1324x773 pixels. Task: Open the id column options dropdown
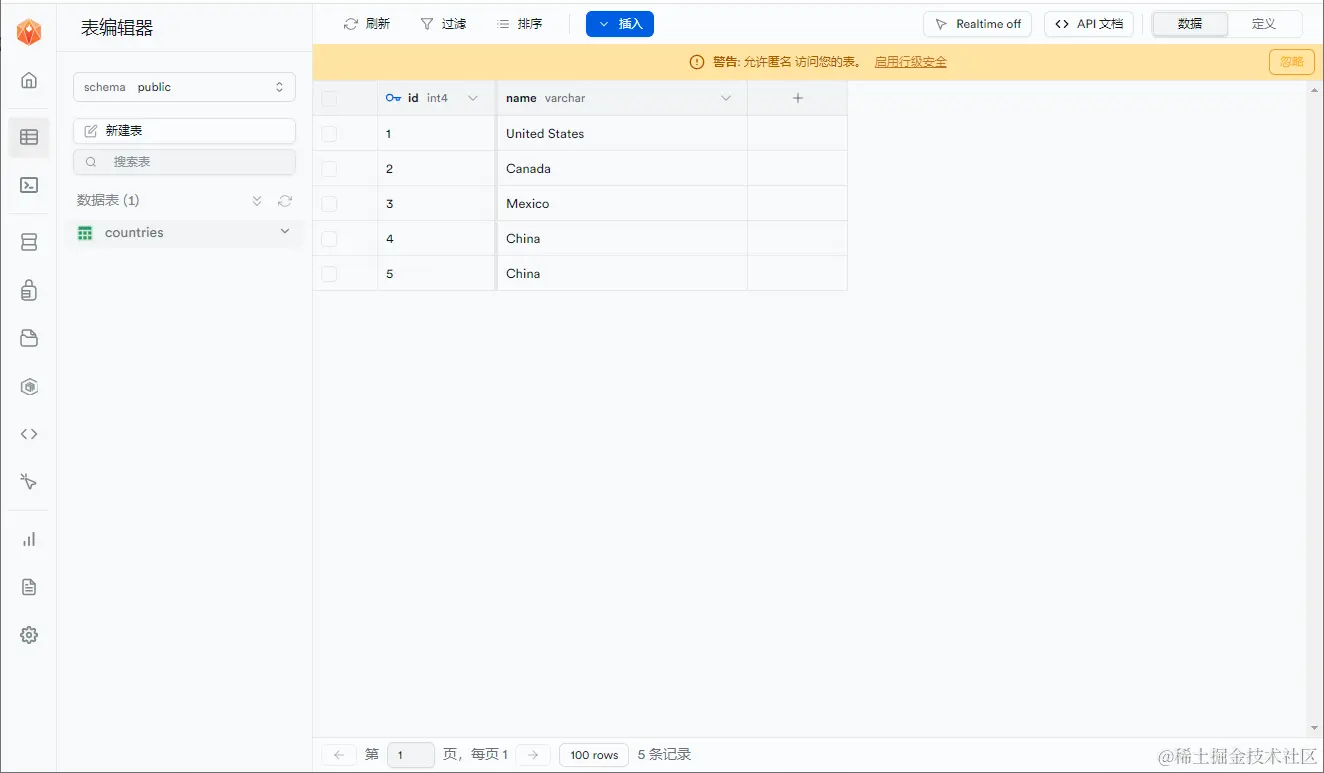[472, 97]
